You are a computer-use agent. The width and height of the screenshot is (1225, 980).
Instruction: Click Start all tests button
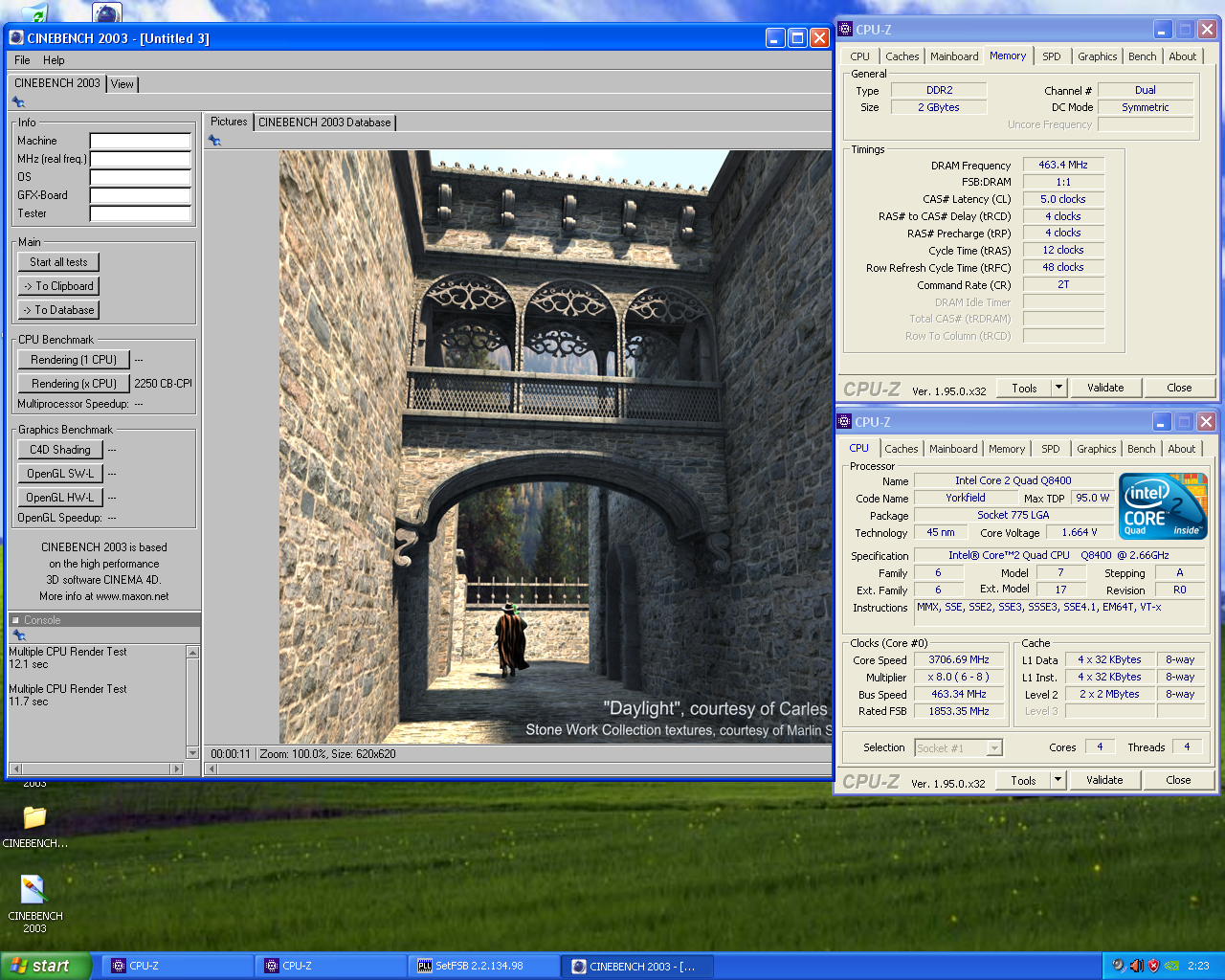58,262
